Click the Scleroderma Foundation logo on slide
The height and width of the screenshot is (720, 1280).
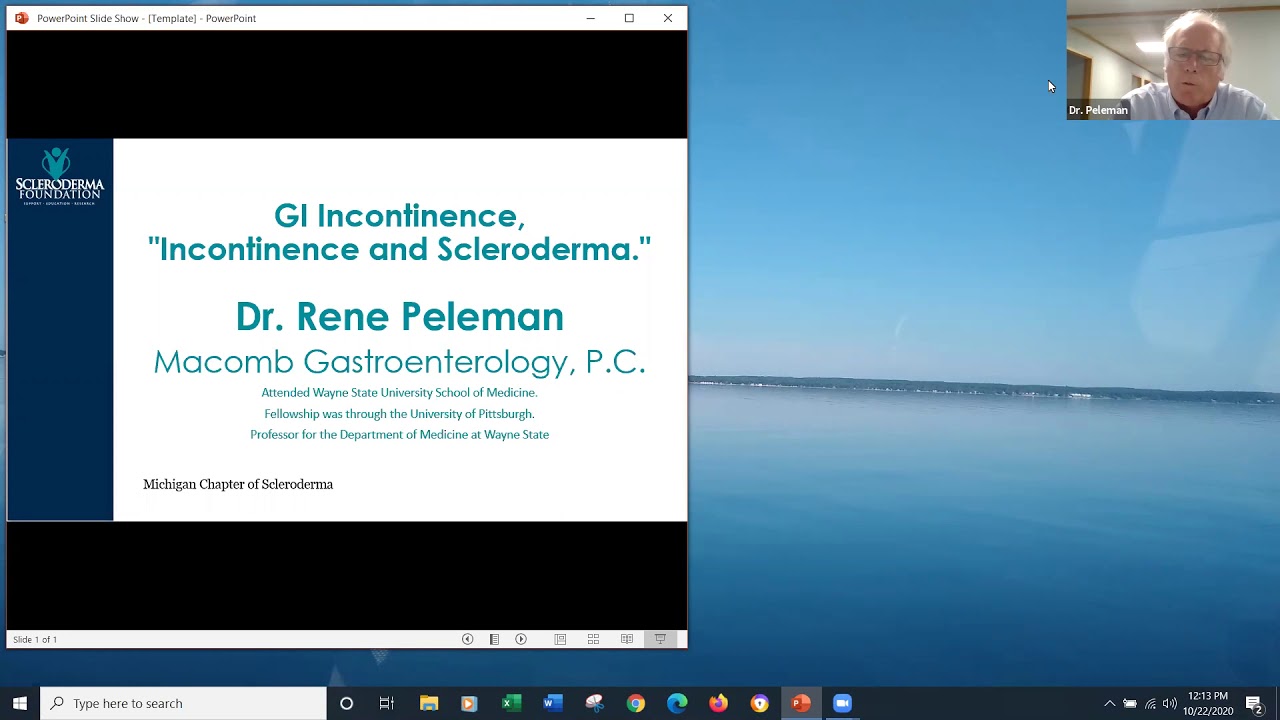[60, 177]
